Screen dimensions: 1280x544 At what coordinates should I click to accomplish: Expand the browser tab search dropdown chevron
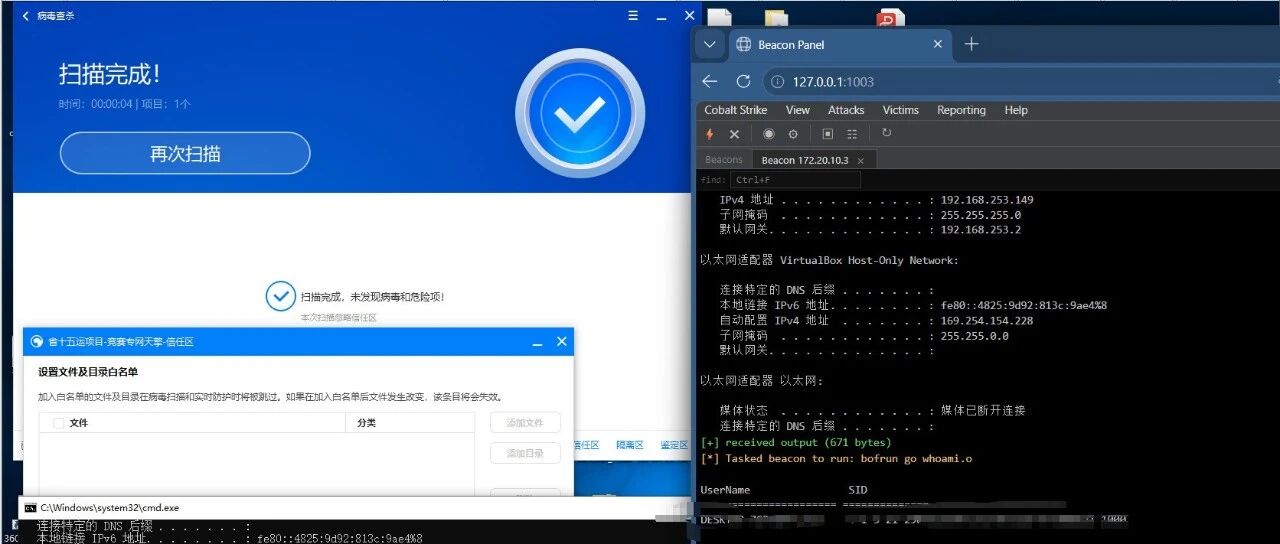709,44
